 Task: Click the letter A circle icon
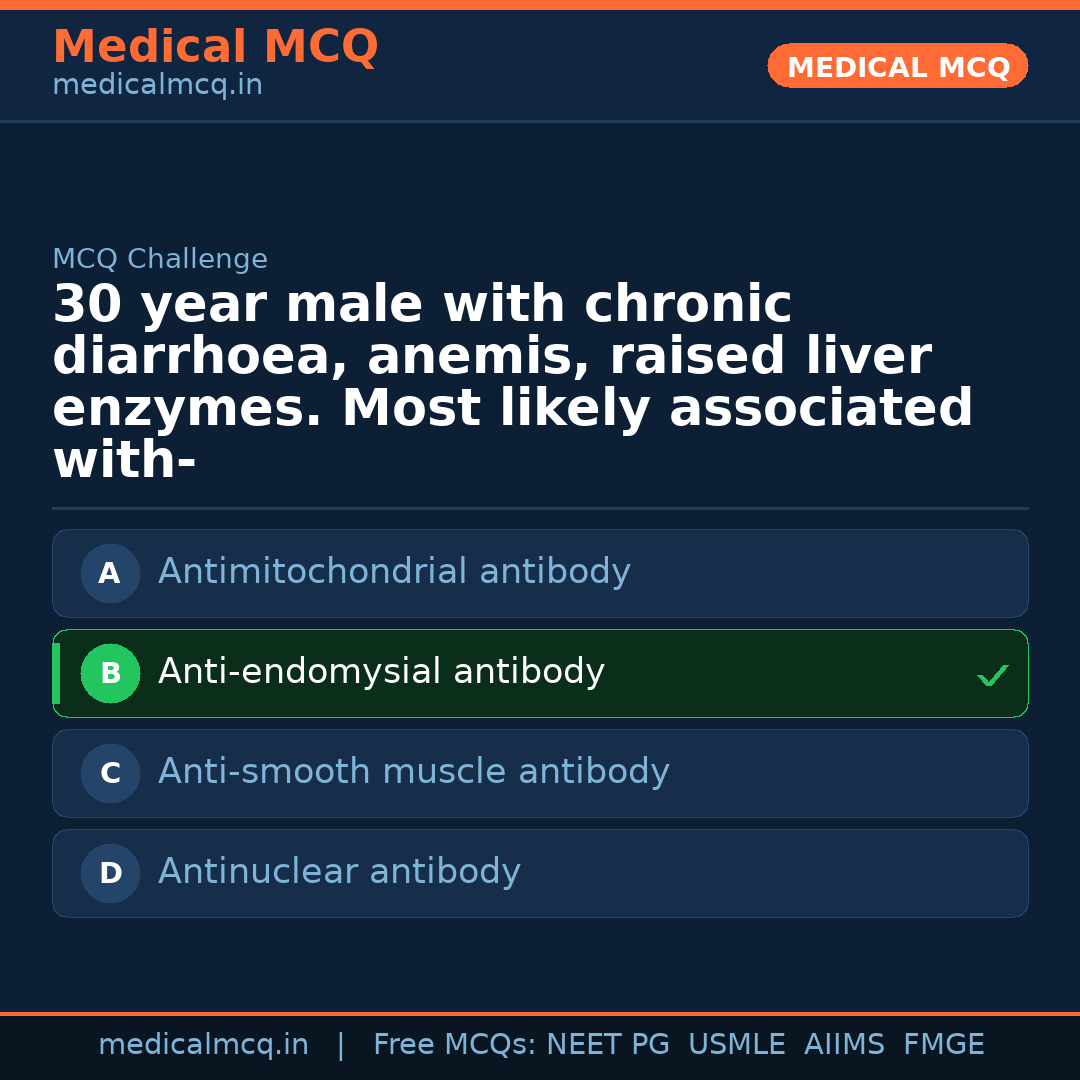pos(110,574)
